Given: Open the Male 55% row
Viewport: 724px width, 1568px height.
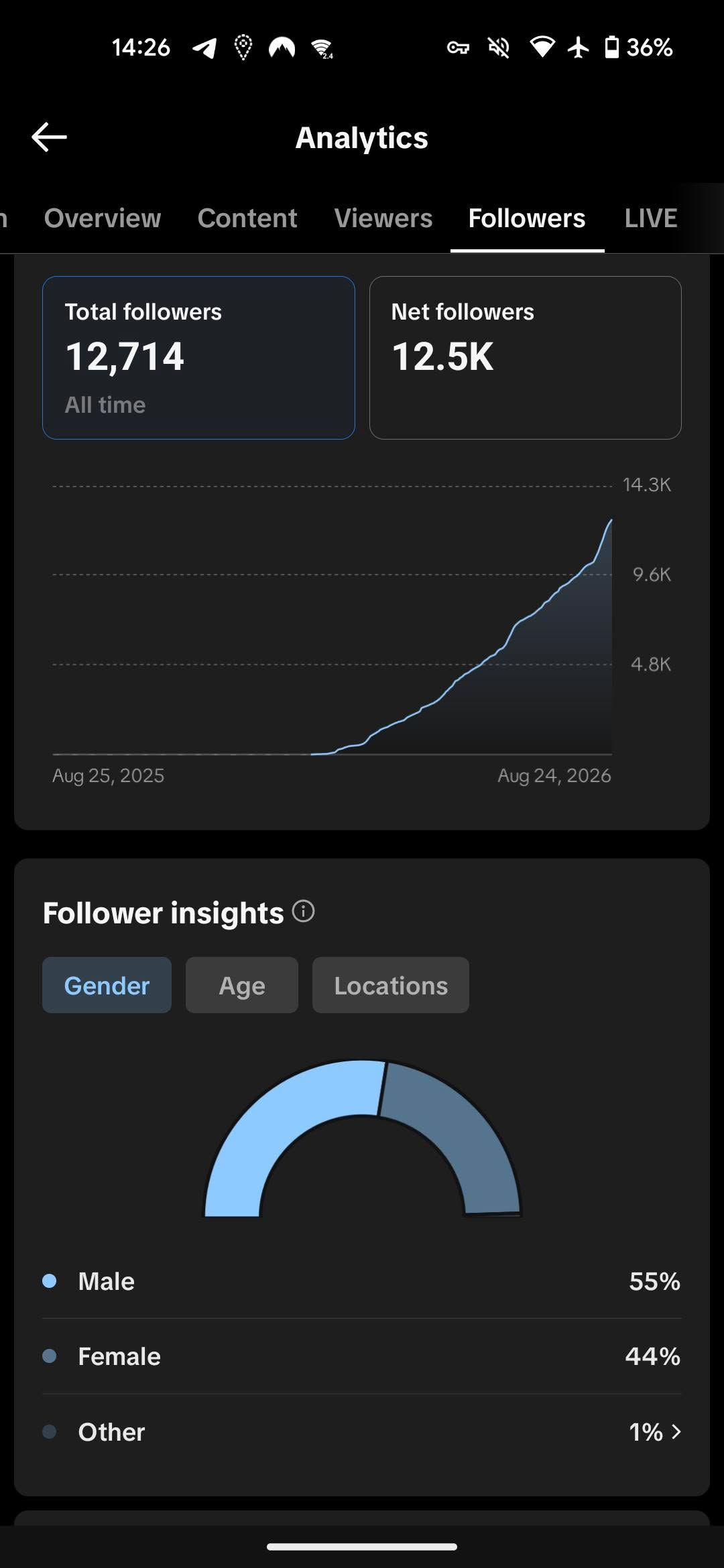Looking at the screenshot, I should click(x=362, y=1281).
